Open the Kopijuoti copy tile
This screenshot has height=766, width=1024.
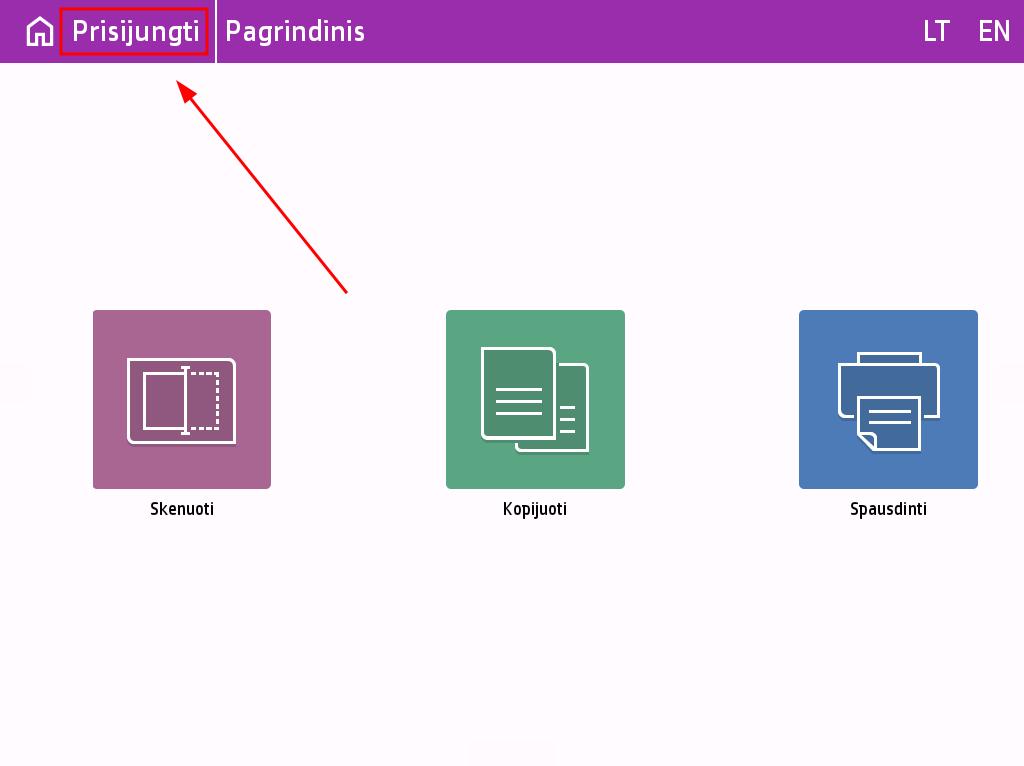(x=535, y=399)
